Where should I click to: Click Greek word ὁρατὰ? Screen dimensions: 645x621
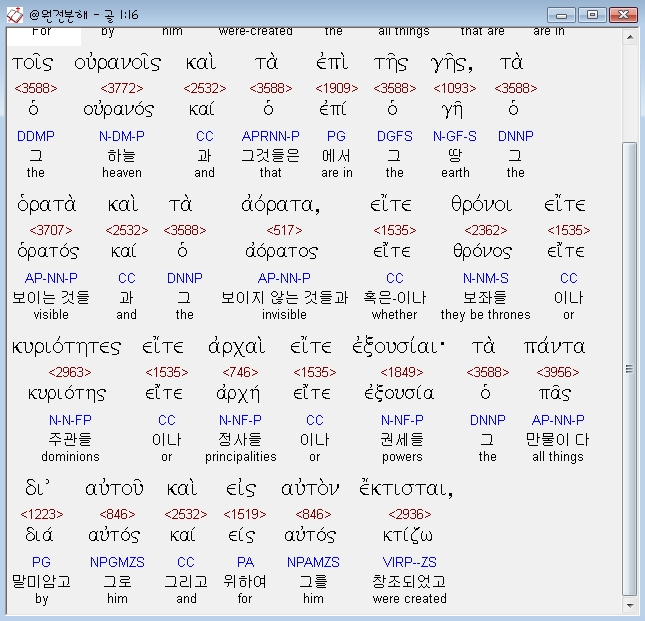click(46, 204)
